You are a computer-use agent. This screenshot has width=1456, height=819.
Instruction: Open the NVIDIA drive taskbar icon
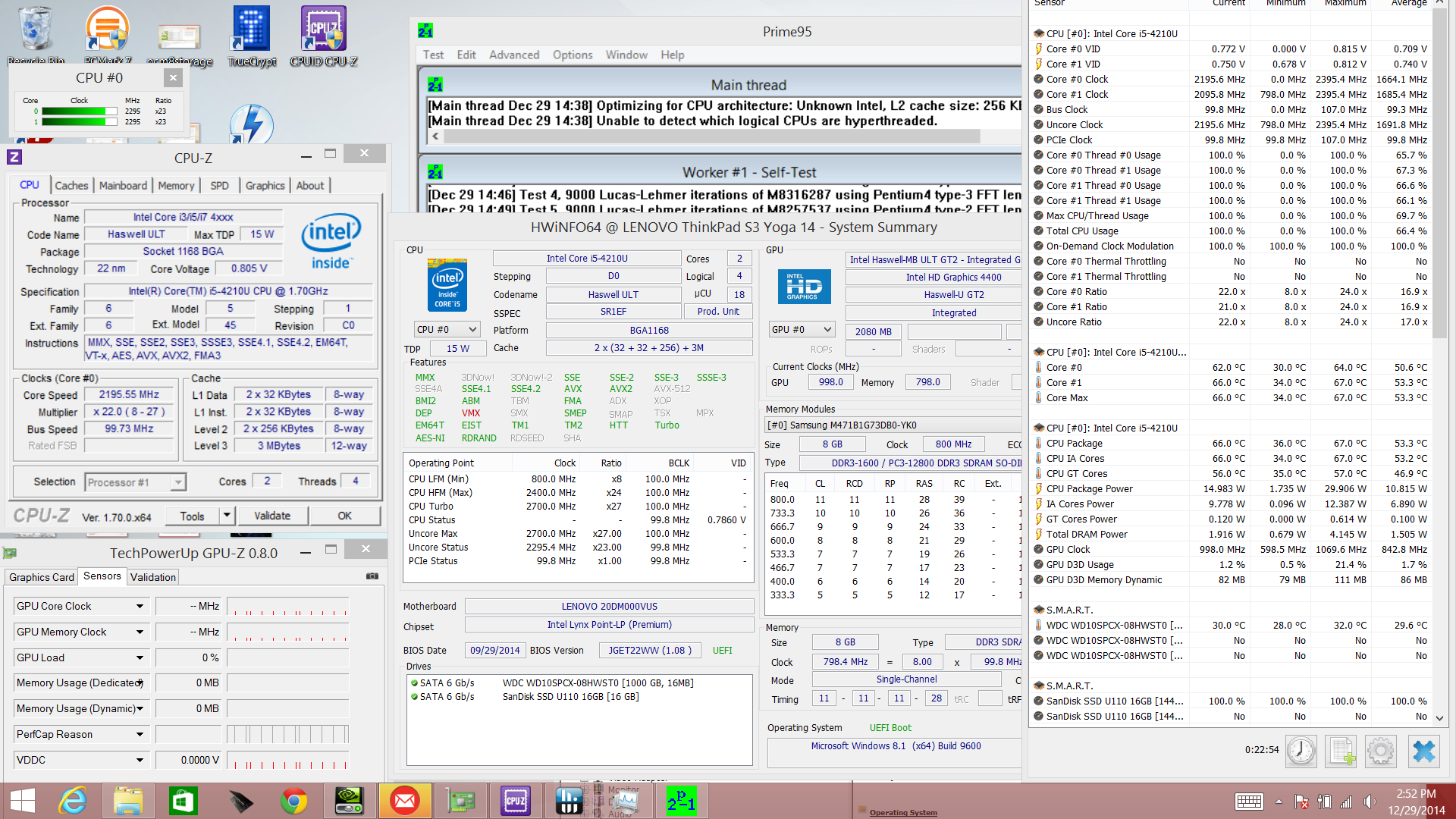pyautogui.click(x=349, y=801)
